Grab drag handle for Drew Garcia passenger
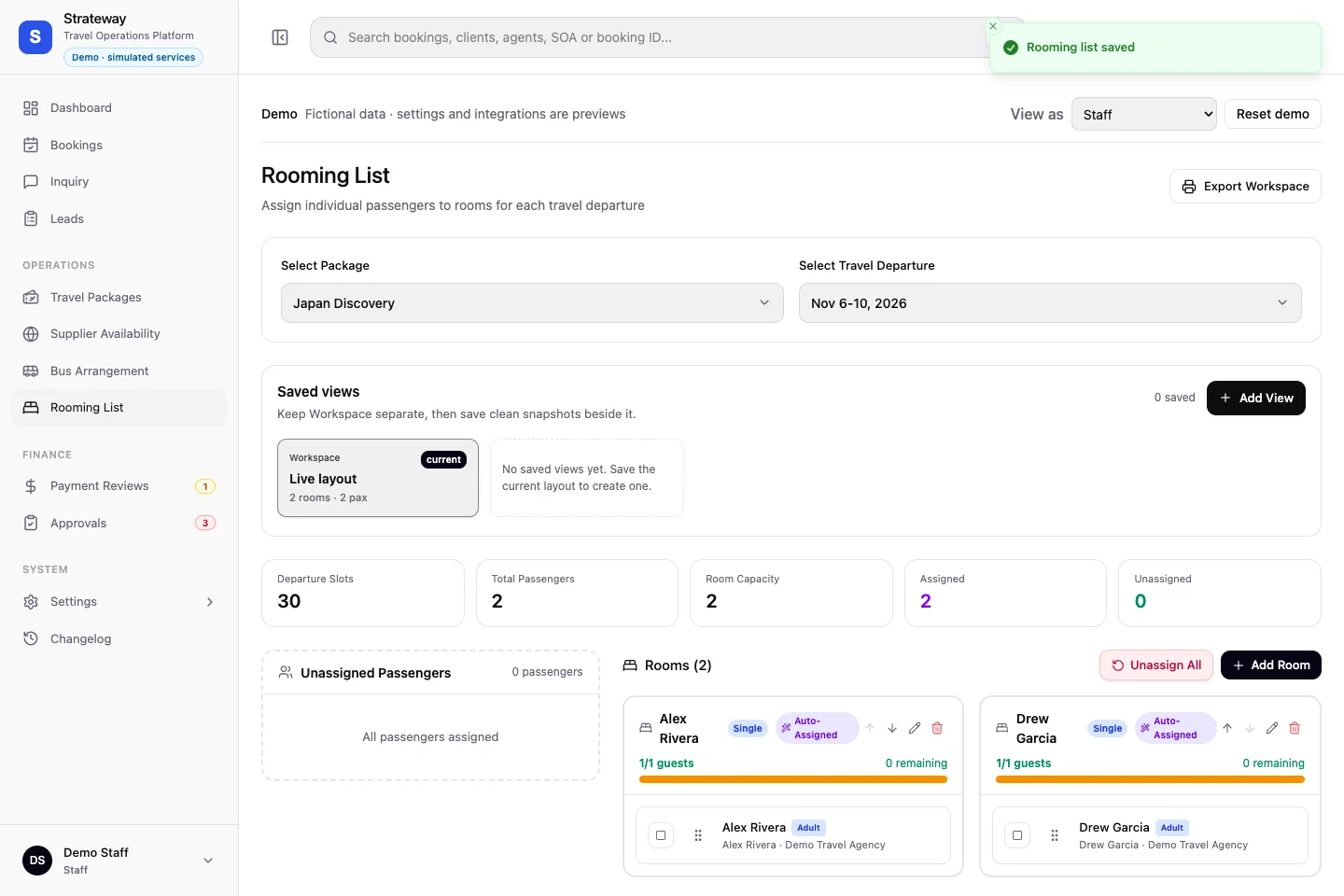This screenshot has width=1344, height=896. (x=1055, y=835)
